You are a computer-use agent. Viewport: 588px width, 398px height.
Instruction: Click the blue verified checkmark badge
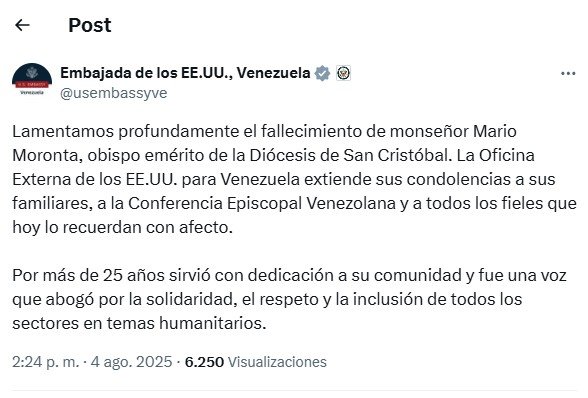click(322, 73)
